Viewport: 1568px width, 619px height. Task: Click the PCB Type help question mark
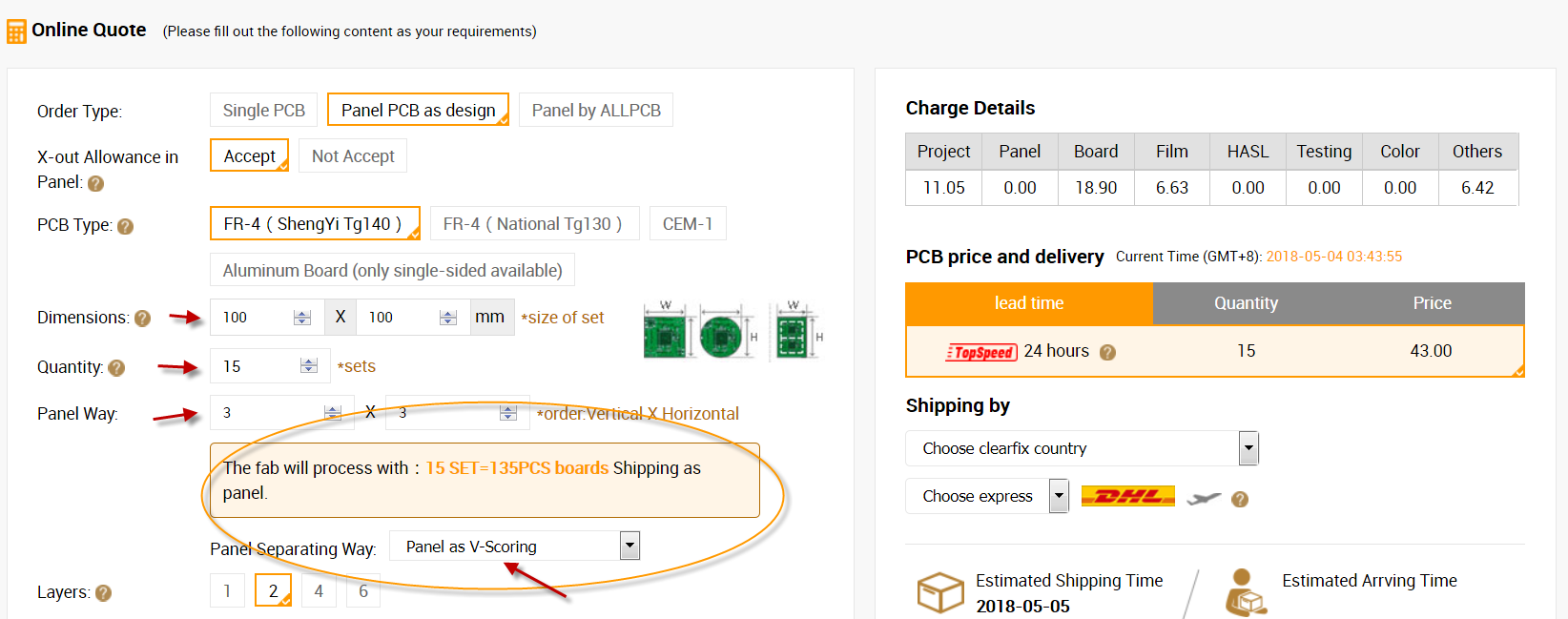pyautogui.click(x=125, y=226)
